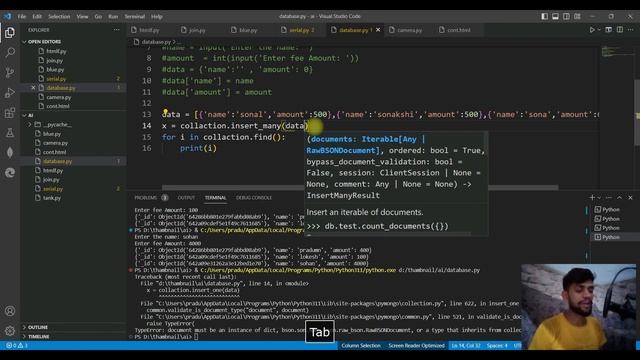Image resolution: width=640 pixels, height=360 pixels.
Task: Open the Run menu
Action: coord(113,16)
